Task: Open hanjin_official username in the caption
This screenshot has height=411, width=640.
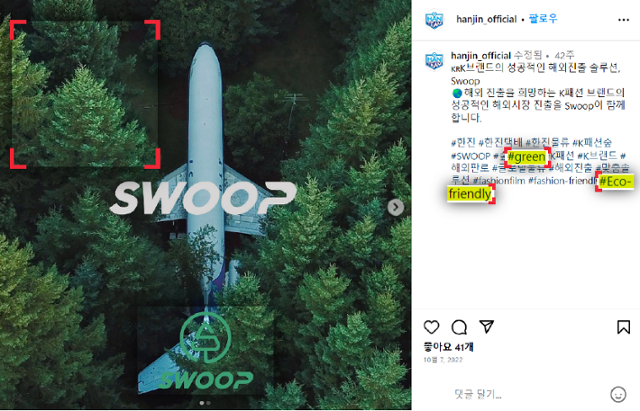Action: (481, 55)
